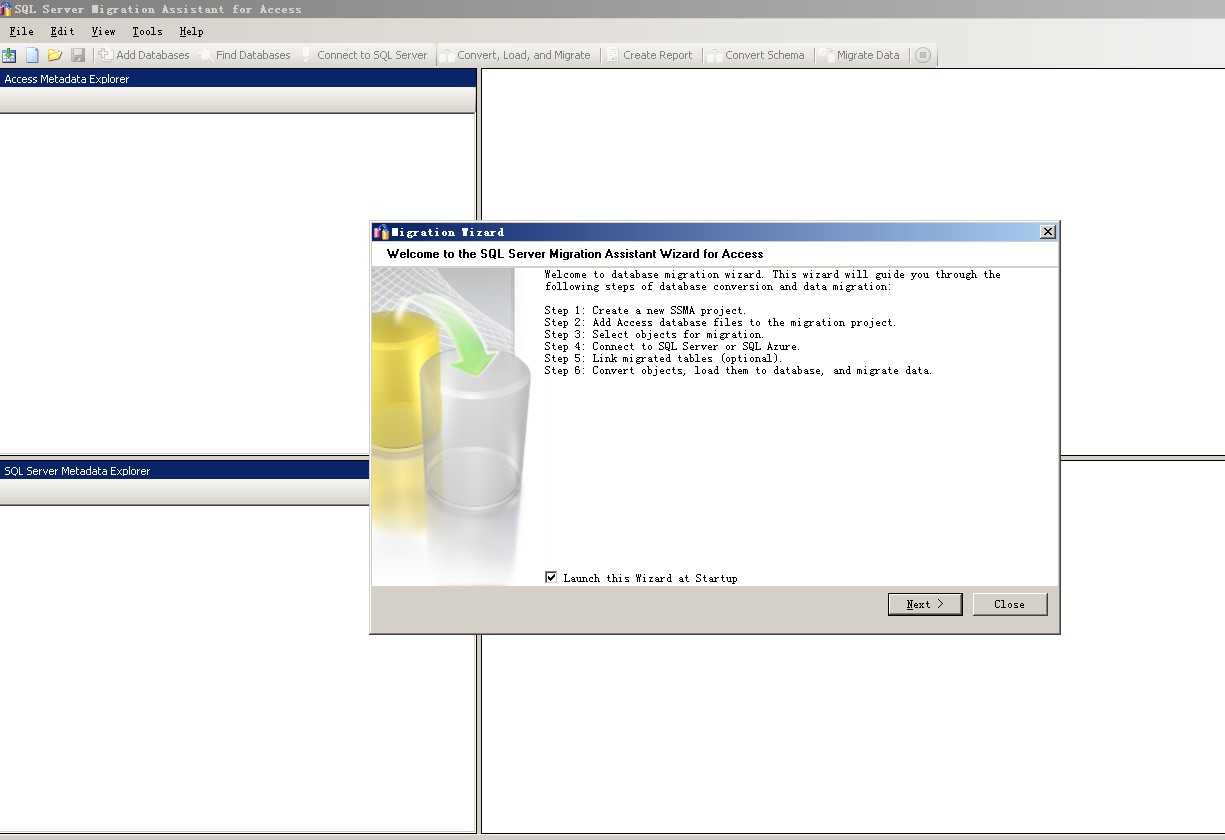This screenshot has height=840, width=1225.
Task: Click Connect to SQL Server toolbar item
Action: 364,55
